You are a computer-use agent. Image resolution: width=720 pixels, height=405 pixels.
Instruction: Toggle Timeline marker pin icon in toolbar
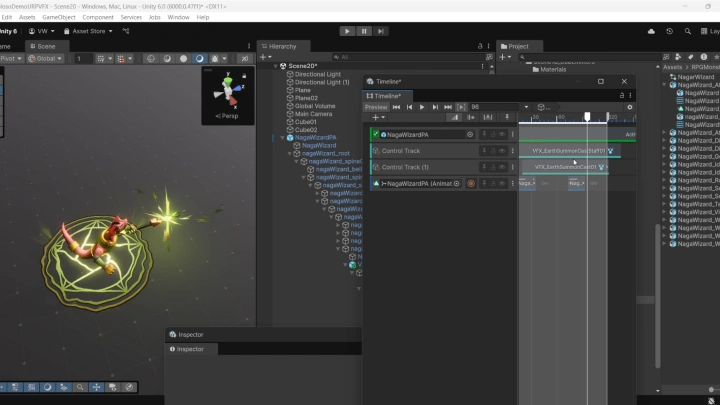507,118
